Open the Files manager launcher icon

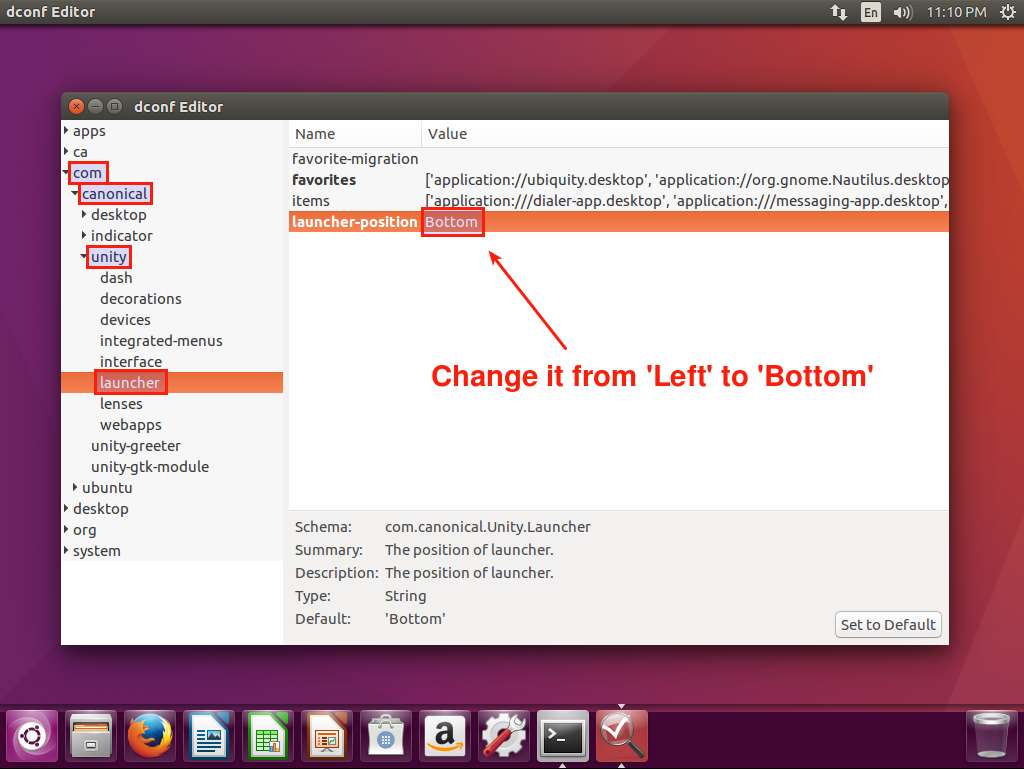pyautogui.click(x=91, y=736)
